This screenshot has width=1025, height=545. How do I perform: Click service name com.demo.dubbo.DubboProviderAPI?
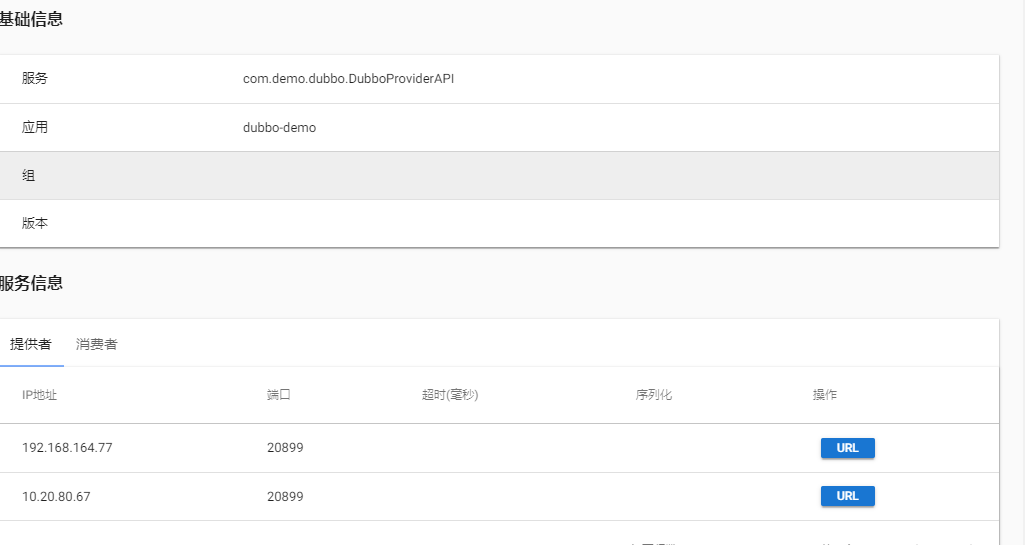pos(349,79)
